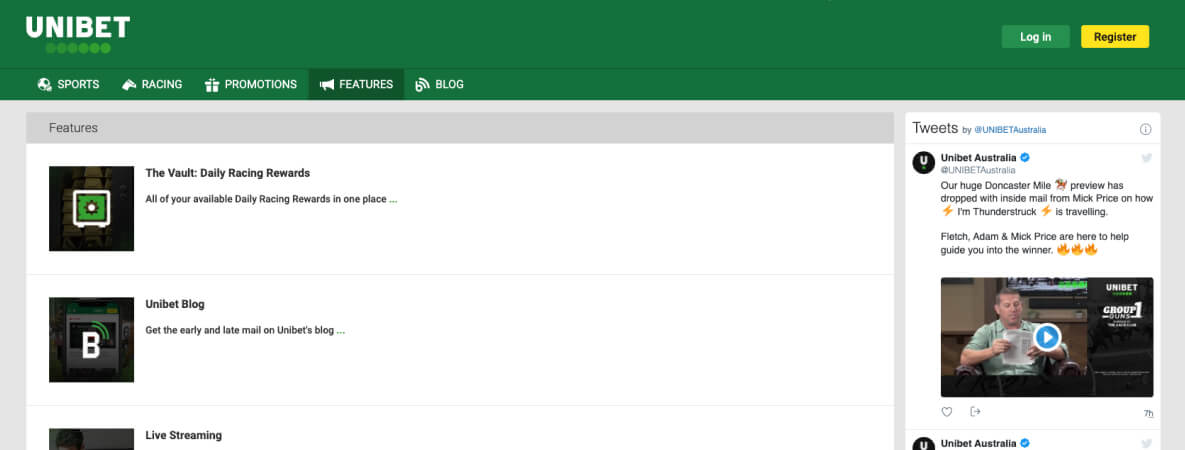Click the Unibet logo
This screenshot has height=450, width=1185.
click(78, 34)
